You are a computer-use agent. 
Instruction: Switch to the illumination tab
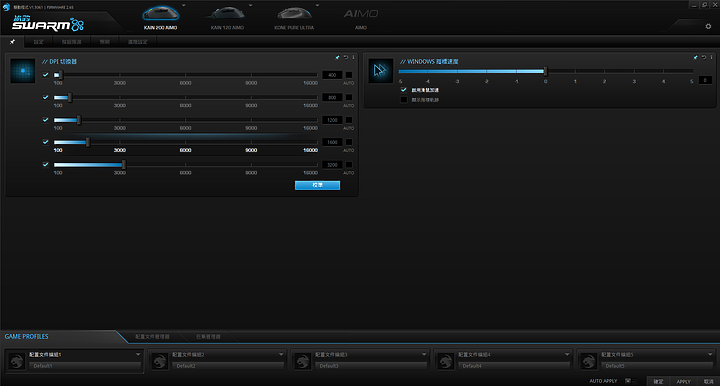[x=105, y=42]
